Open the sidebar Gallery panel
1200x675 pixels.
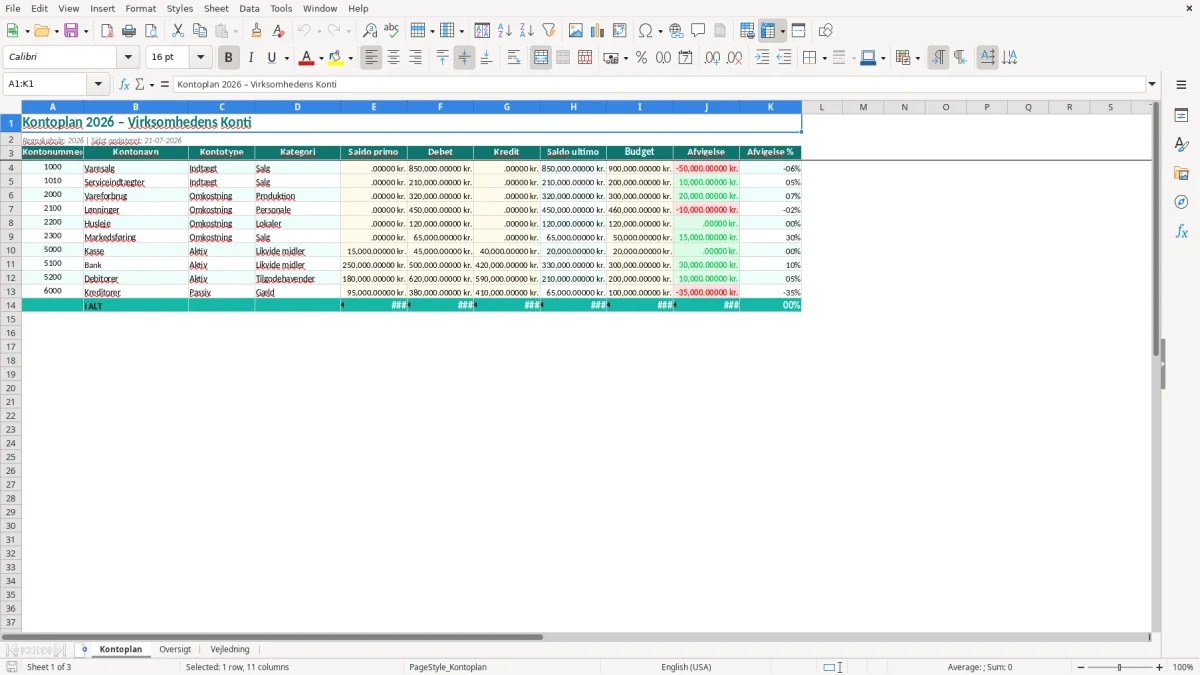pyautogui.click(x=1181, y=173)
